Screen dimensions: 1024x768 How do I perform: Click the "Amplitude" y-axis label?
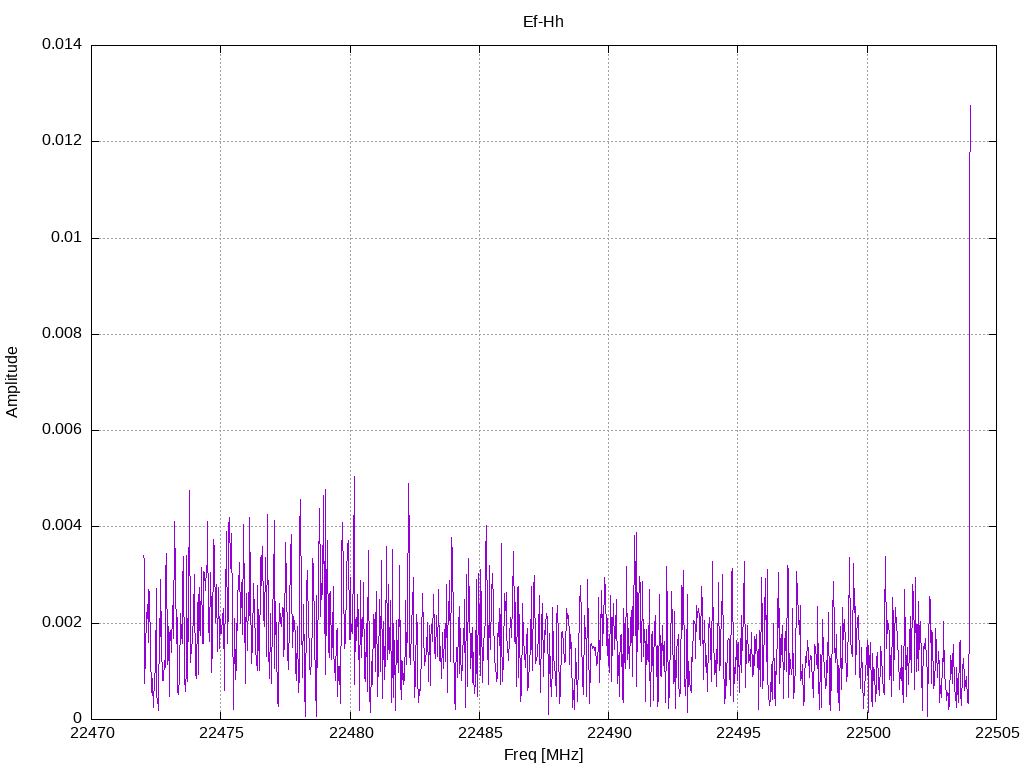[x=12, y=382]
